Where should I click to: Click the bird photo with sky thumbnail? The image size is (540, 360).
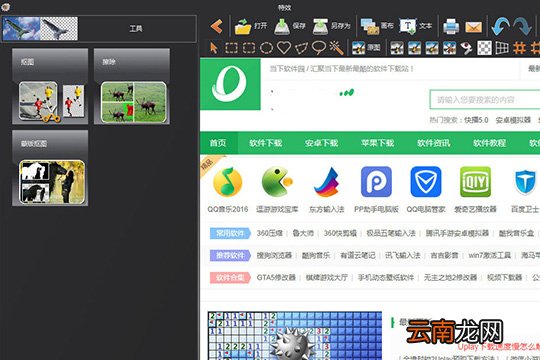pos(21,29)
